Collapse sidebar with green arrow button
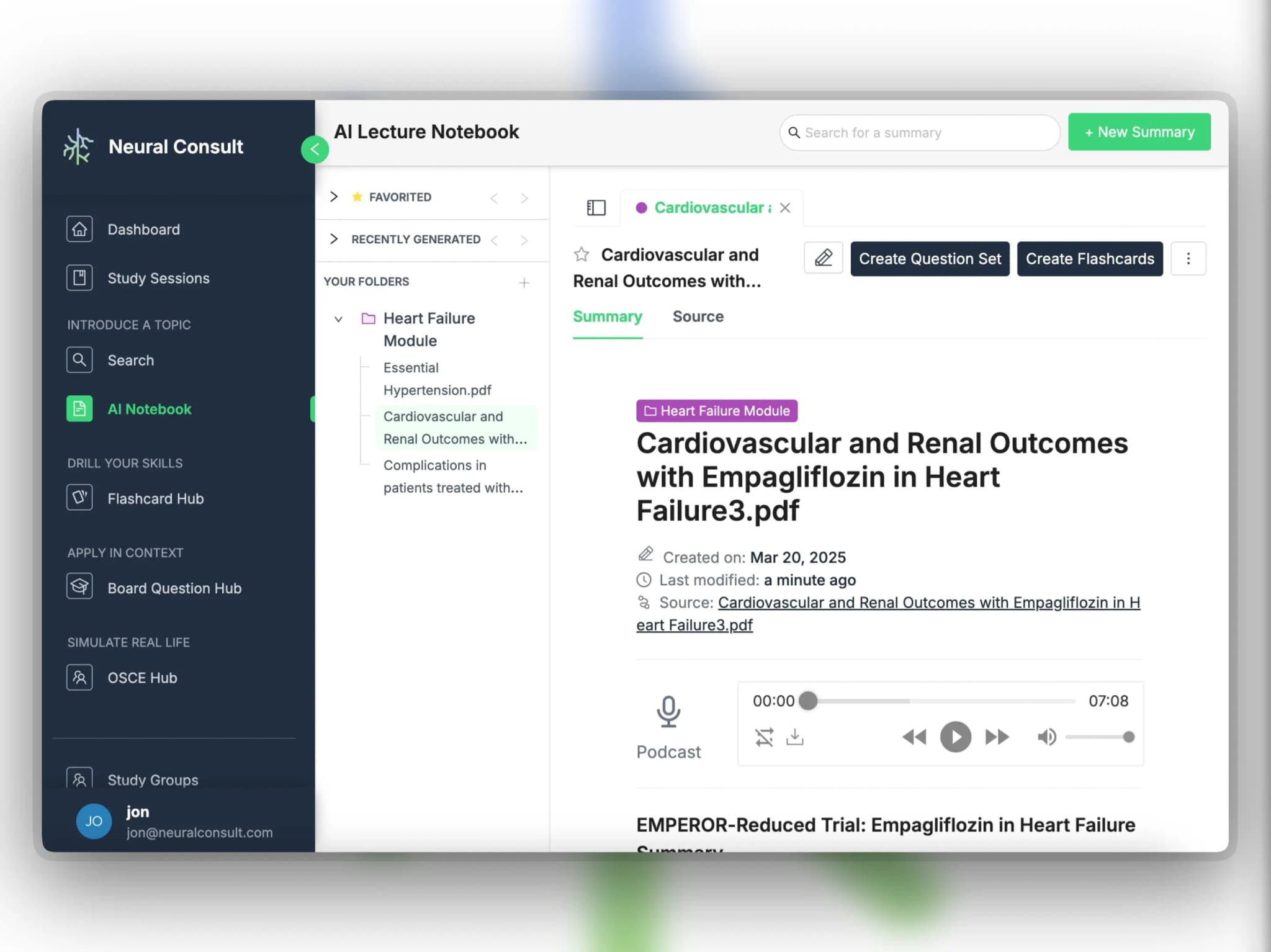Viewport: 1271px width, 952px height. tap(315, 149)
